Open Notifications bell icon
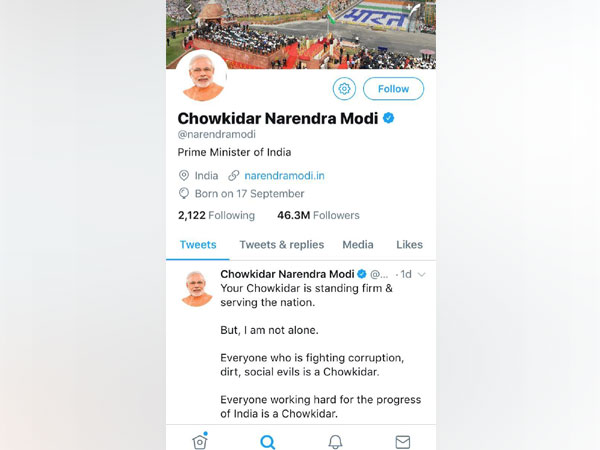Image resolution: width=600 pixels, height=450 pixels. click(x=335, y=442)
